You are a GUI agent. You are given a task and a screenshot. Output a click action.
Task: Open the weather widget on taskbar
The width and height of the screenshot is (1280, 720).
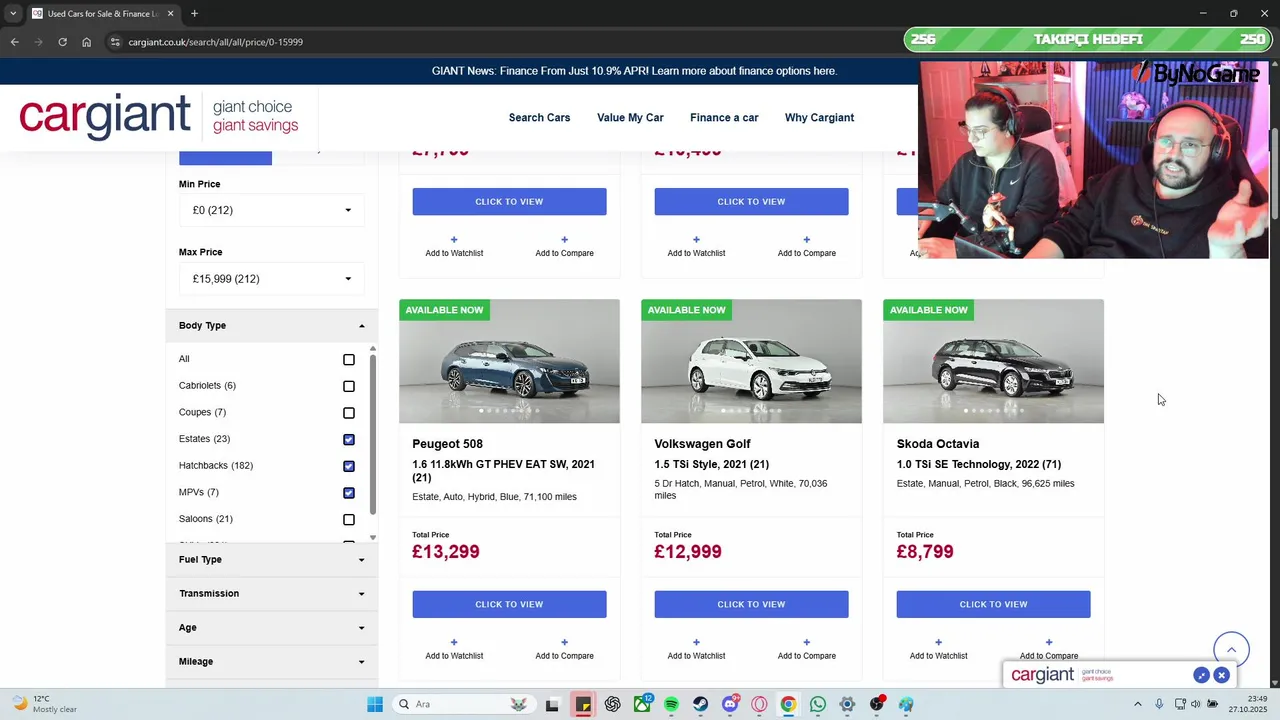tap(45, 704)
